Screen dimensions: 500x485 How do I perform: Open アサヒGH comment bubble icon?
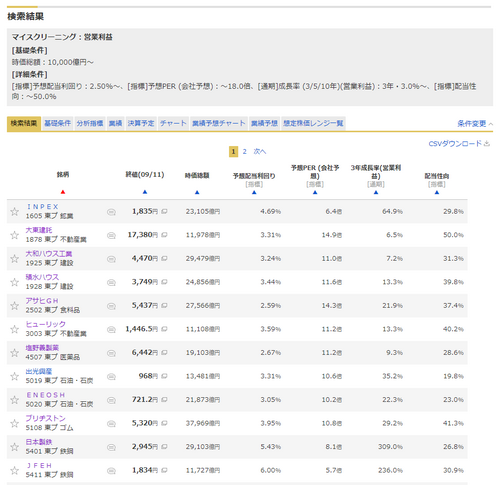tap(111, 306)
